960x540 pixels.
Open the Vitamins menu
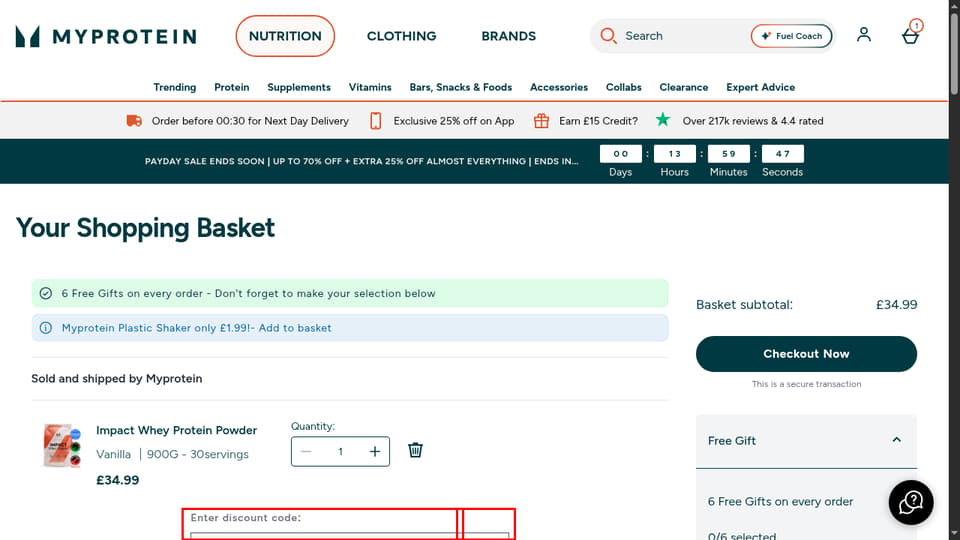(370, 87)
